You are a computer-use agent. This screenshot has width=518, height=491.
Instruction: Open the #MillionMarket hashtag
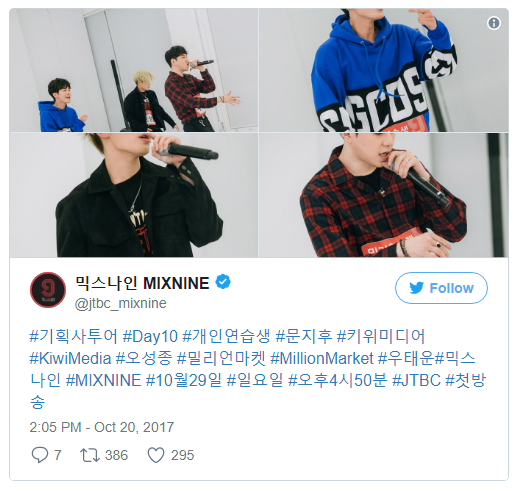322,358
